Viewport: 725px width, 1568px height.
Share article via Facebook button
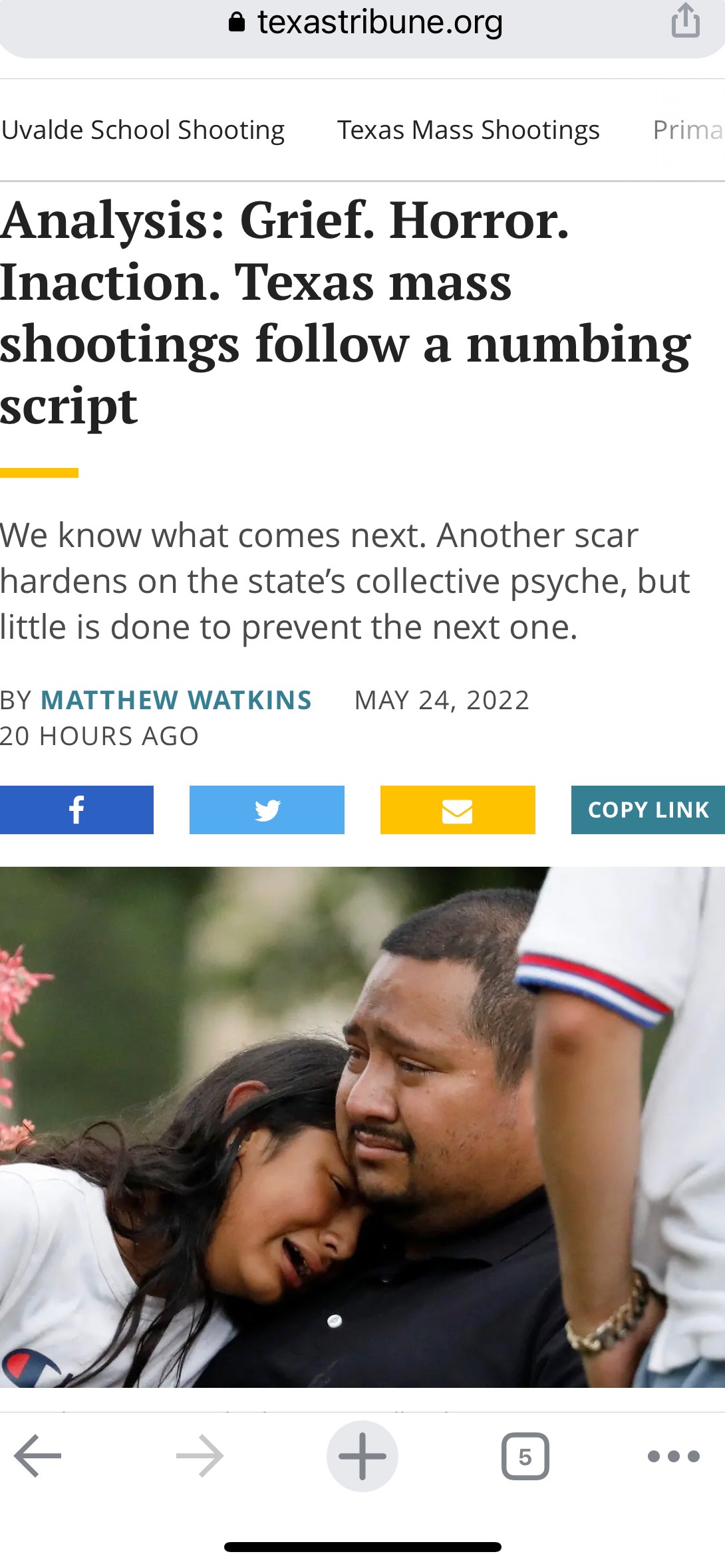point(76,810)
